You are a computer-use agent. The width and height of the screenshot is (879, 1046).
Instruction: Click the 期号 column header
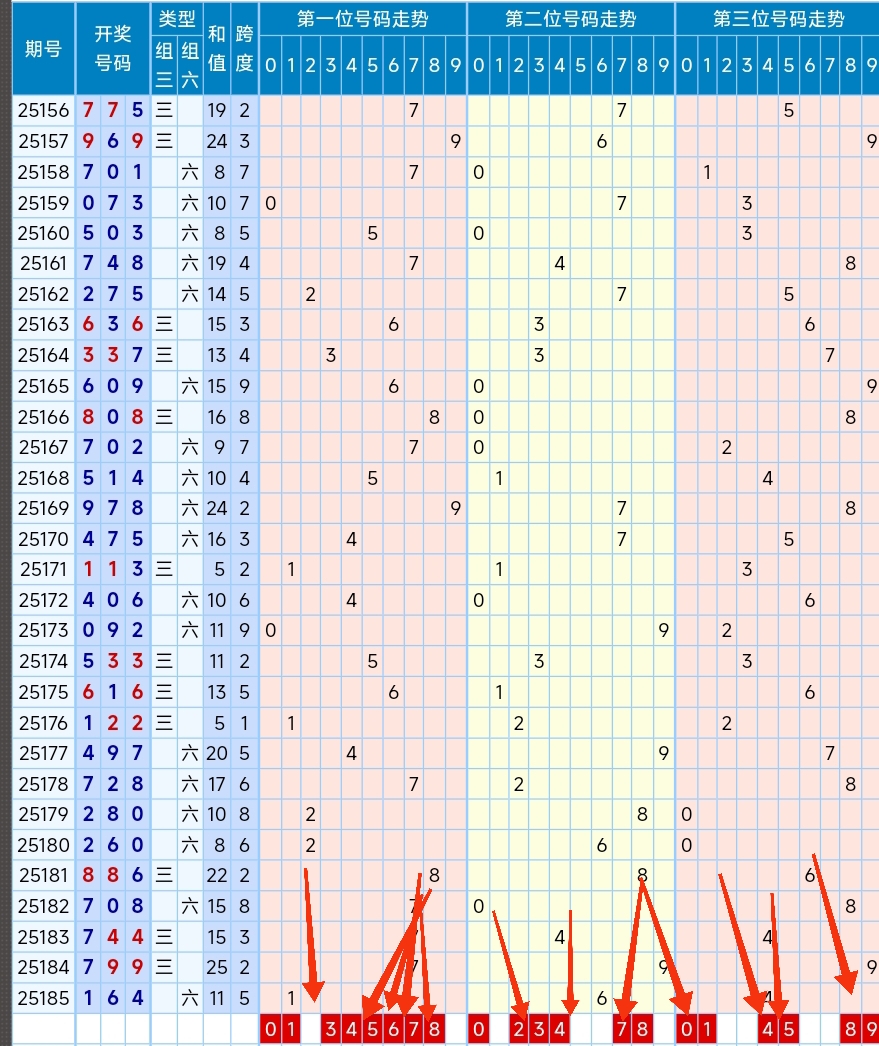43,49
